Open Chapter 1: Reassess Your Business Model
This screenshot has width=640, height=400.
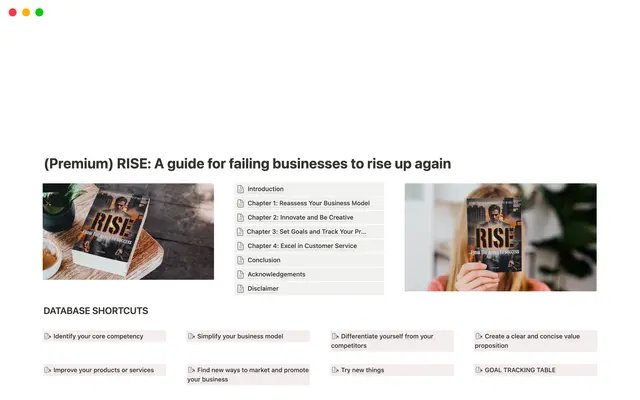click(x=308, y=203)
